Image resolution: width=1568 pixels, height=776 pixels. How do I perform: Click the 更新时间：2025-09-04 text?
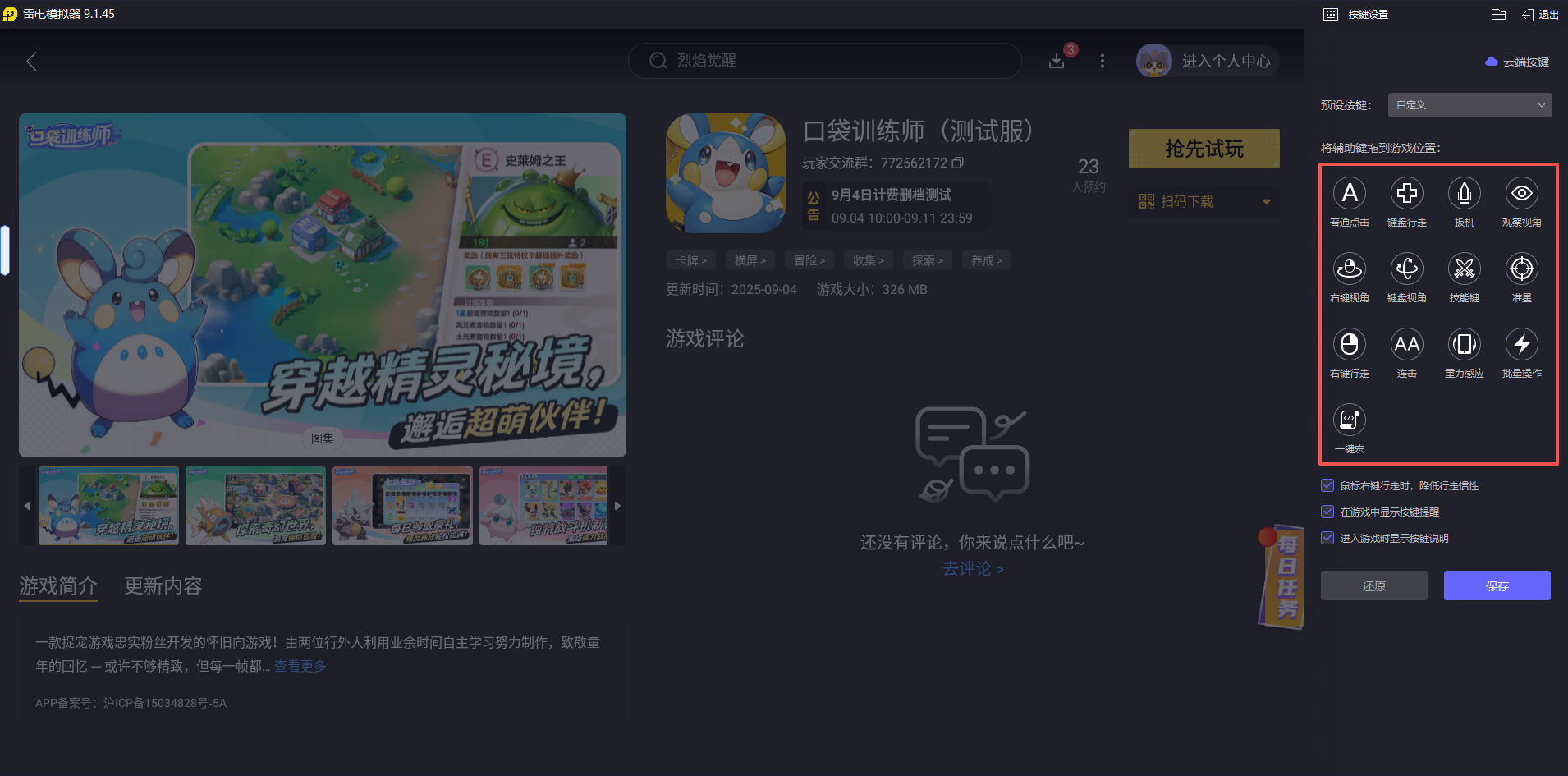click(x=731, y=289)
